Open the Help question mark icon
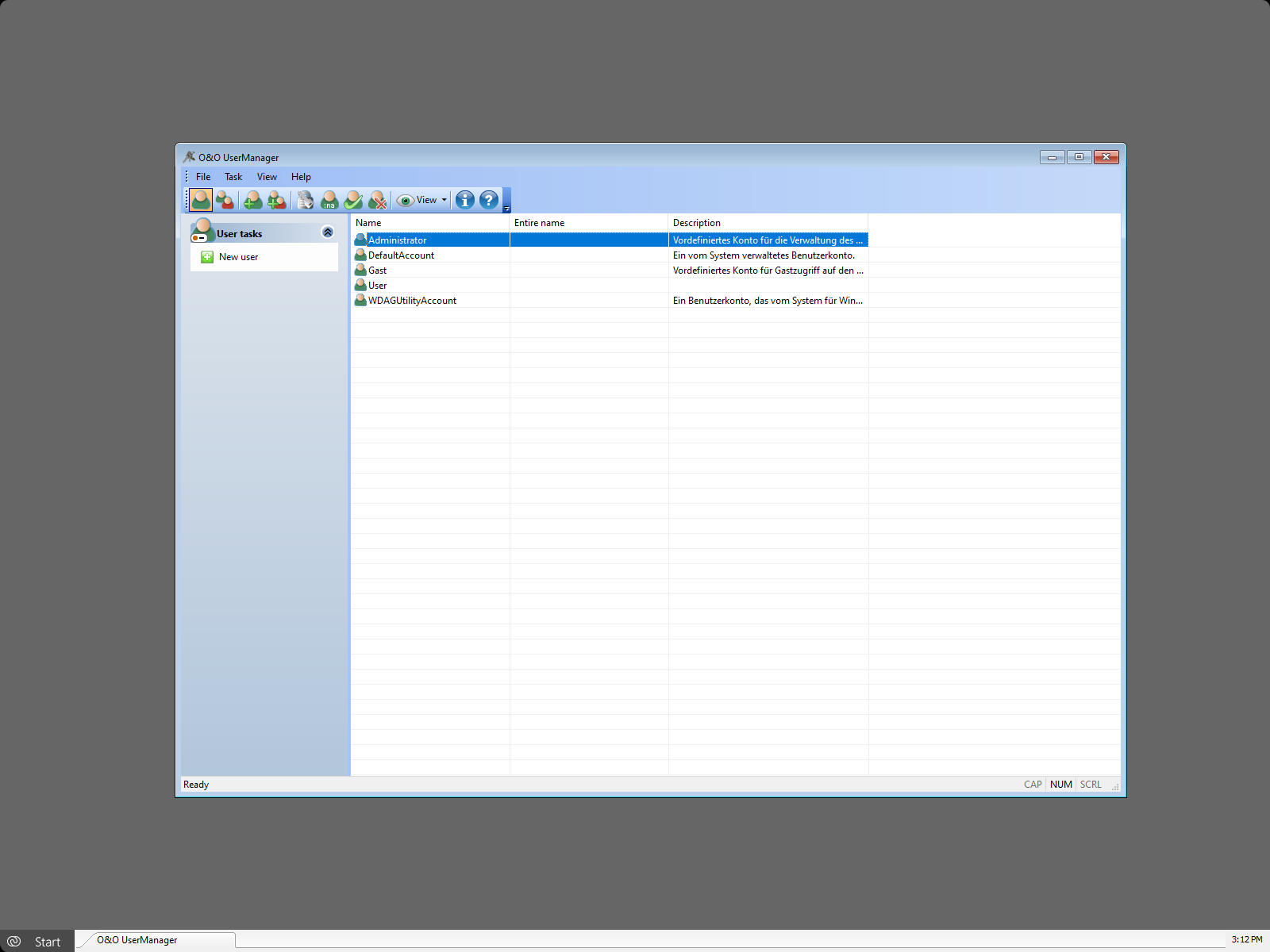The height and width of the screenshot is (952, 1270). (x=489, y=200)
